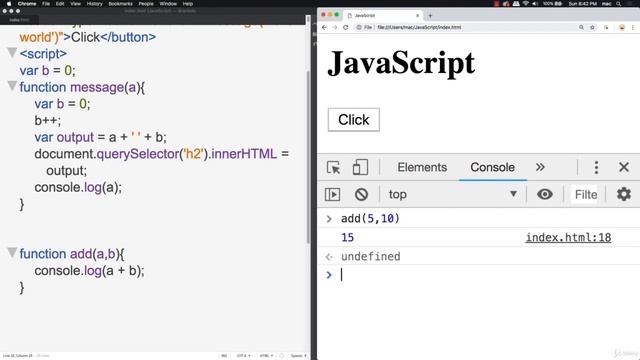Go forward in the Chrome browser
The image size is (640, 360).
(335, 27)
